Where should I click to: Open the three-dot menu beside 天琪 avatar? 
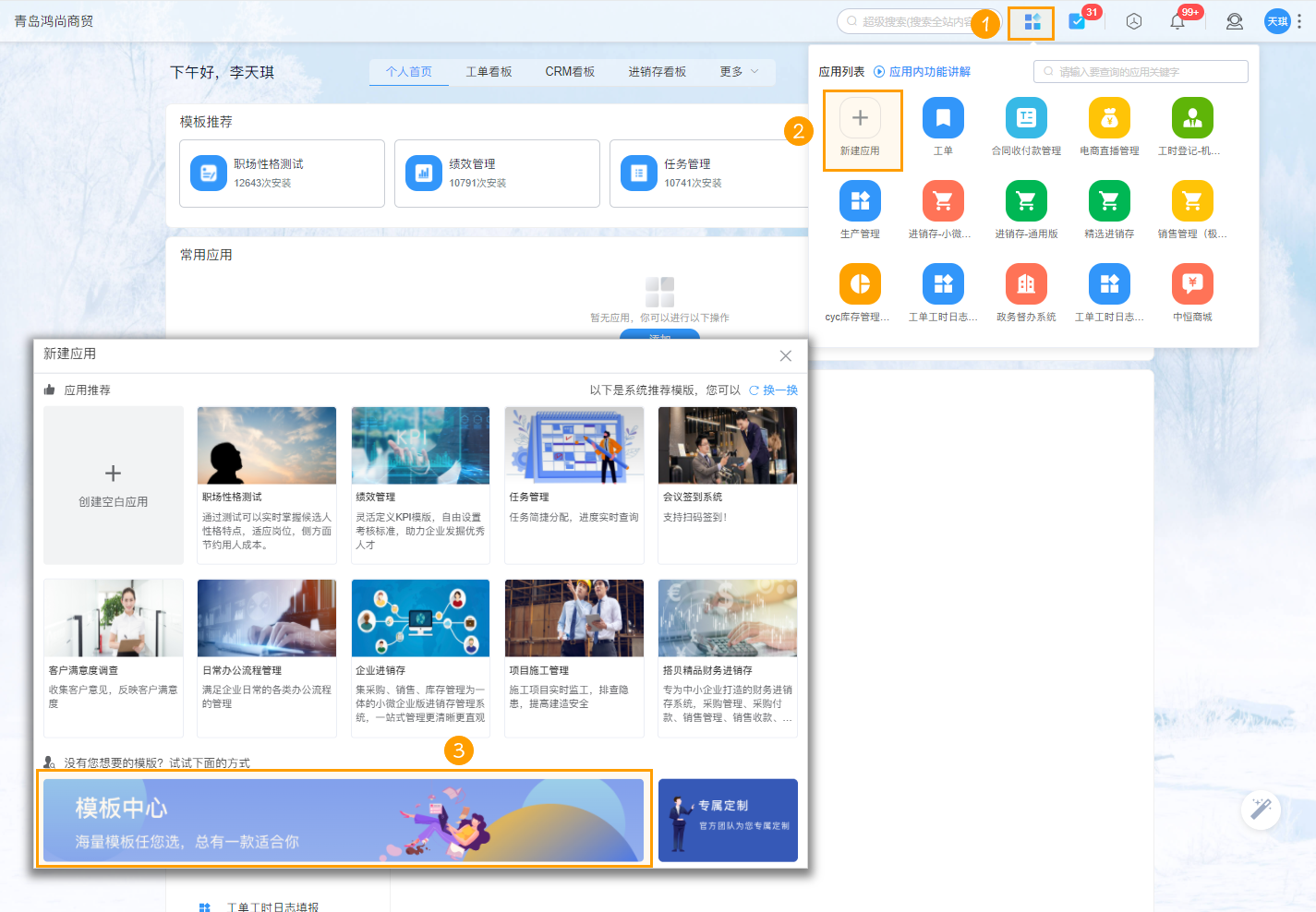click(1303, 20)
